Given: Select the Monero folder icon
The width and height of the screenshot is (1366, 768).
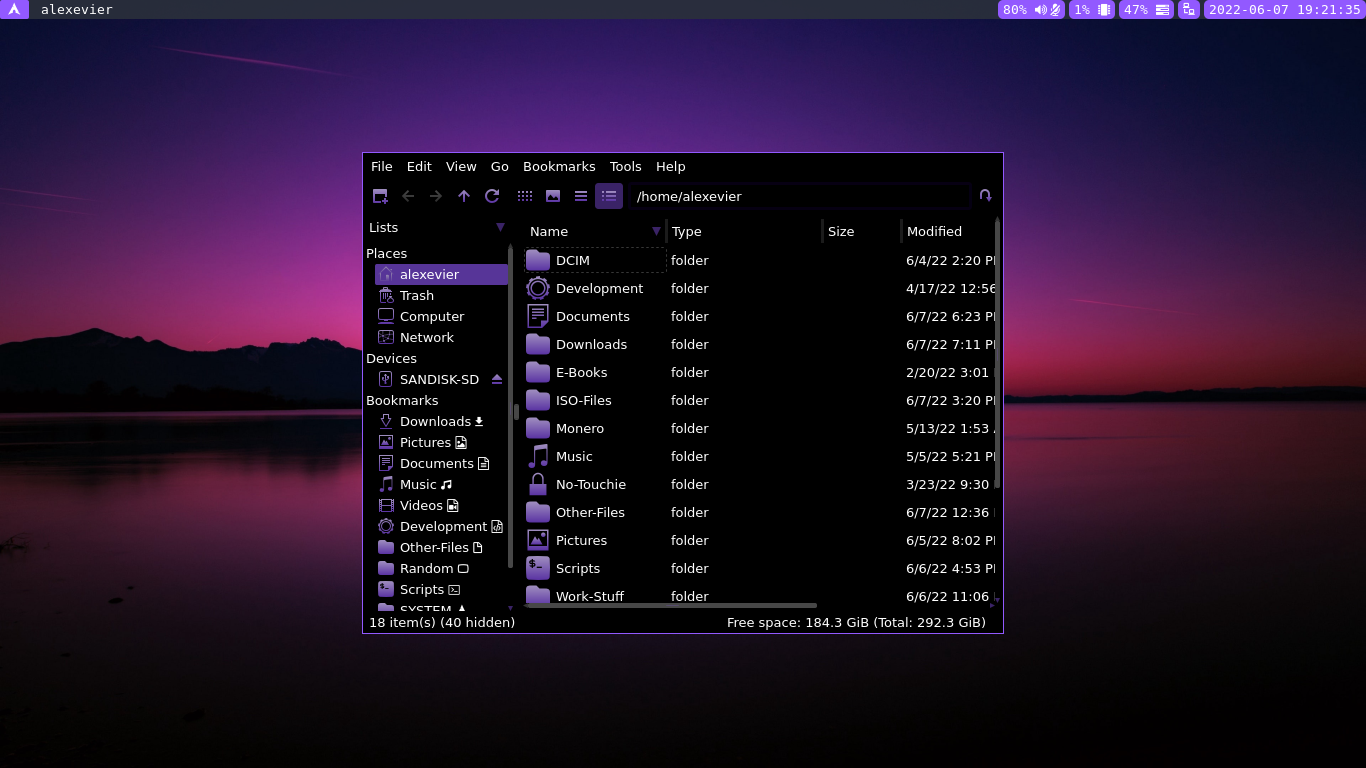Looking at the screenshot, I should (x=538, y=428).
